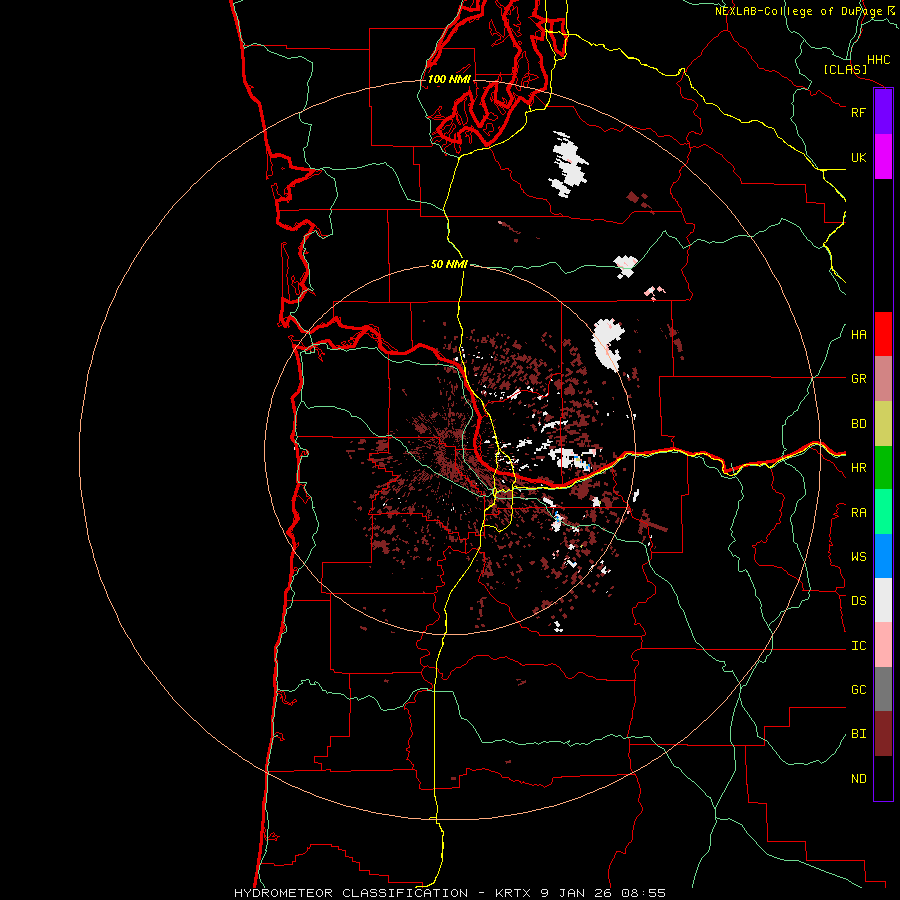This screenshot has width=900, height=900.
Task: Click the yellow BD legend swatch
Action: coord(883,424)
